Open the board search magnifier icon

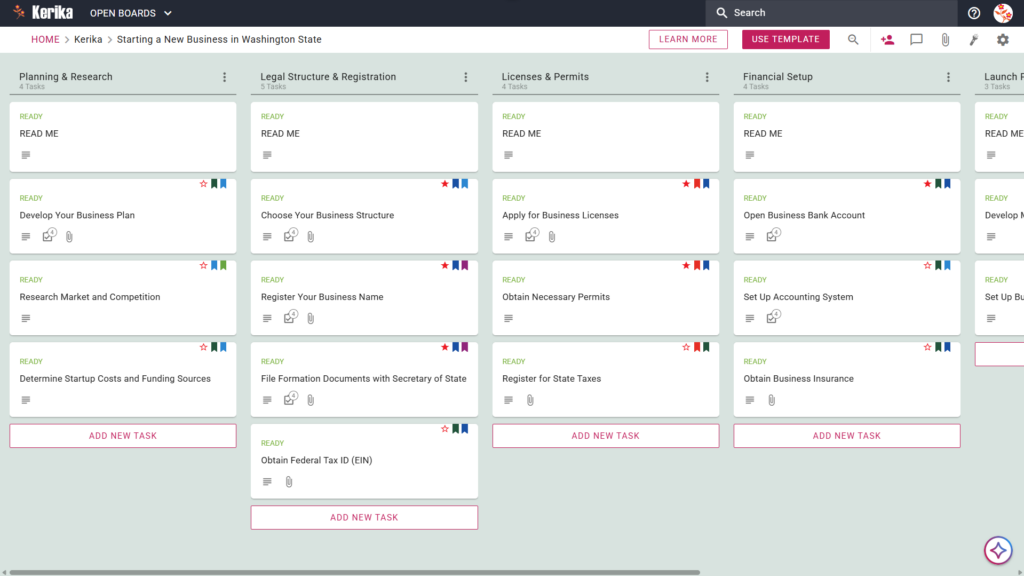(853, 40)
